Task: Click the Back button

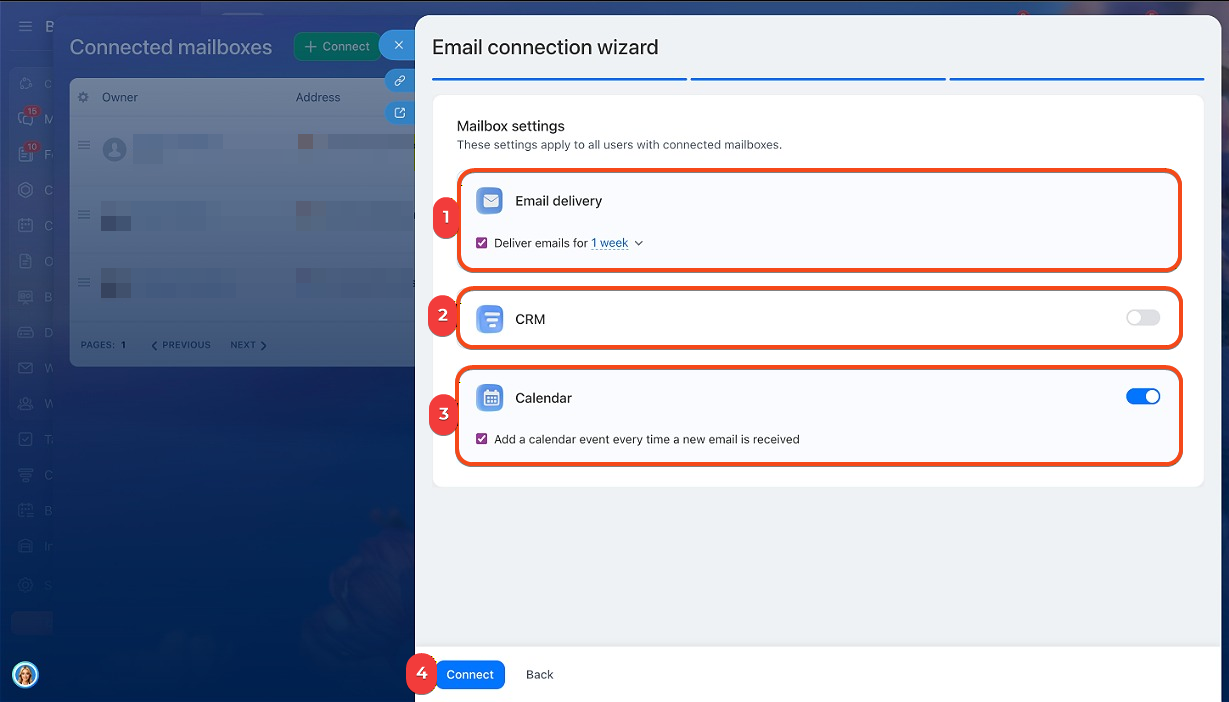Action: 539,675
